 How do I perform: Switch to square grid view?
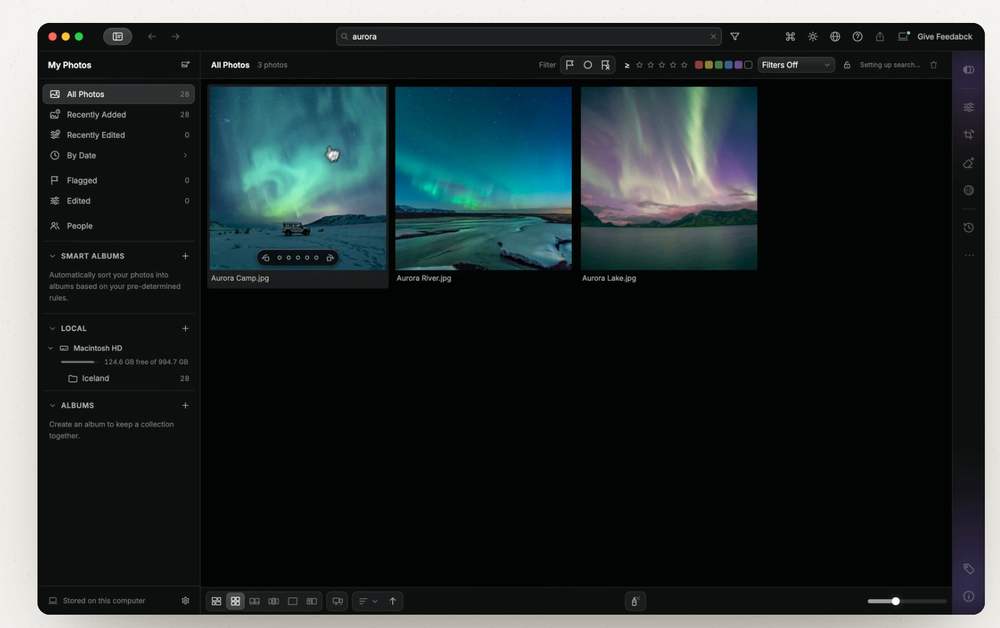coord(235,601)
